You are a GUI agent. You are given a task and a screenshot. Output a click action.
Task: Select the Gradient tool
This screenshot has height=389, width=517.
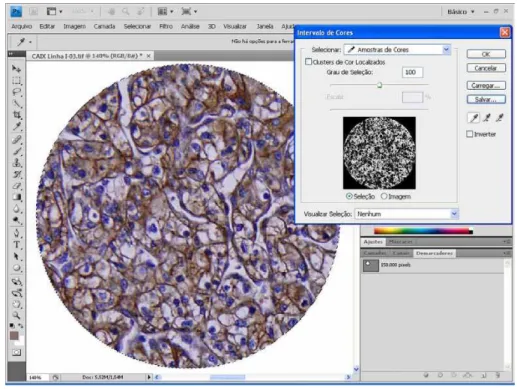pos(16,197)
